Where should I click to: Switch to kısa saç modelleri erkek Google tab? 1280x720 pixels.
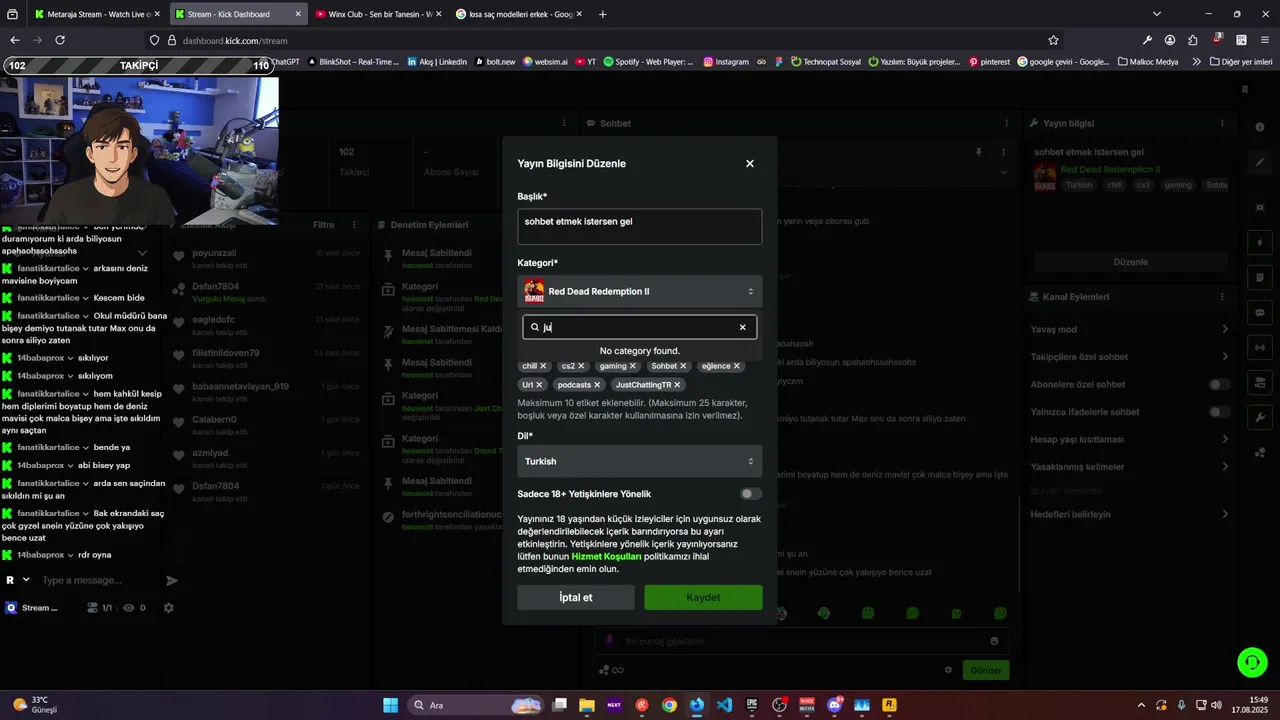pos(518,14)
